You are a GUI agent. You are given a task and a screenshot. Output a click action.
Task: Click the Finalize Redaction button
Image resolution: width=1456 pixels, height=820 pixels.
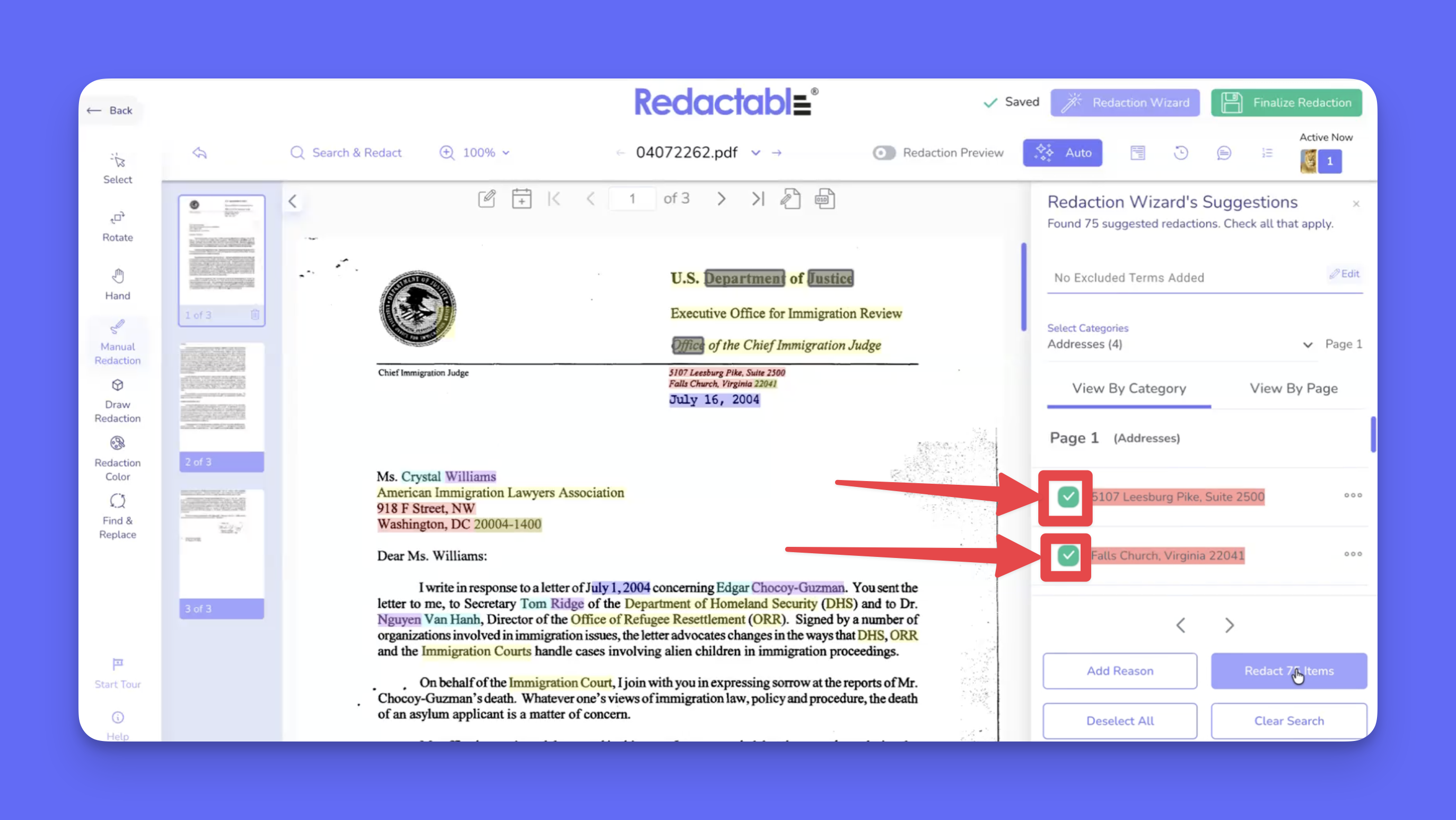[x=1286, y=103]
